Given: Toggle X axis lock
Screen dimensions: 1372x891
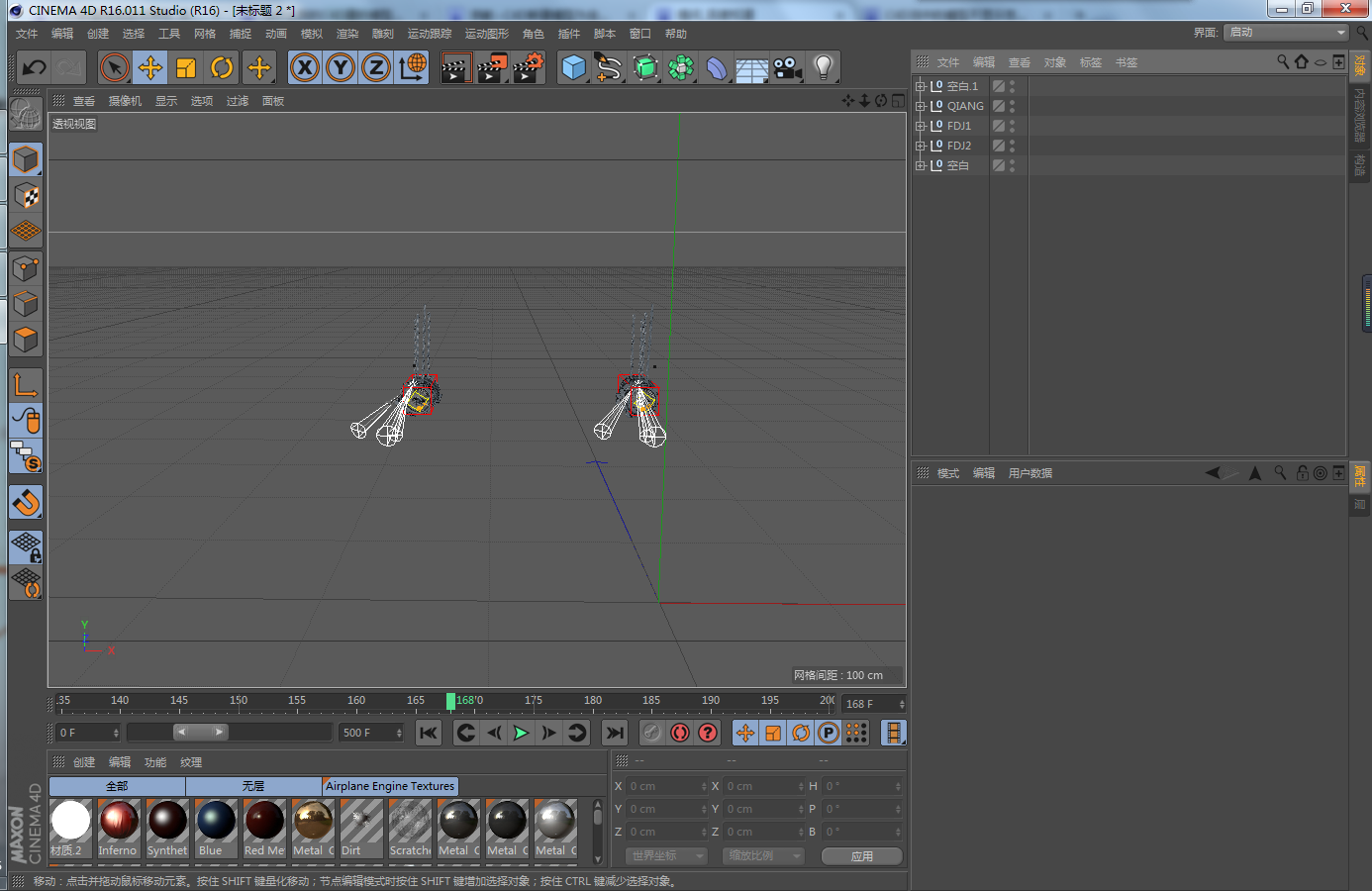Looking at the screenshot, I should coord(305,67).
